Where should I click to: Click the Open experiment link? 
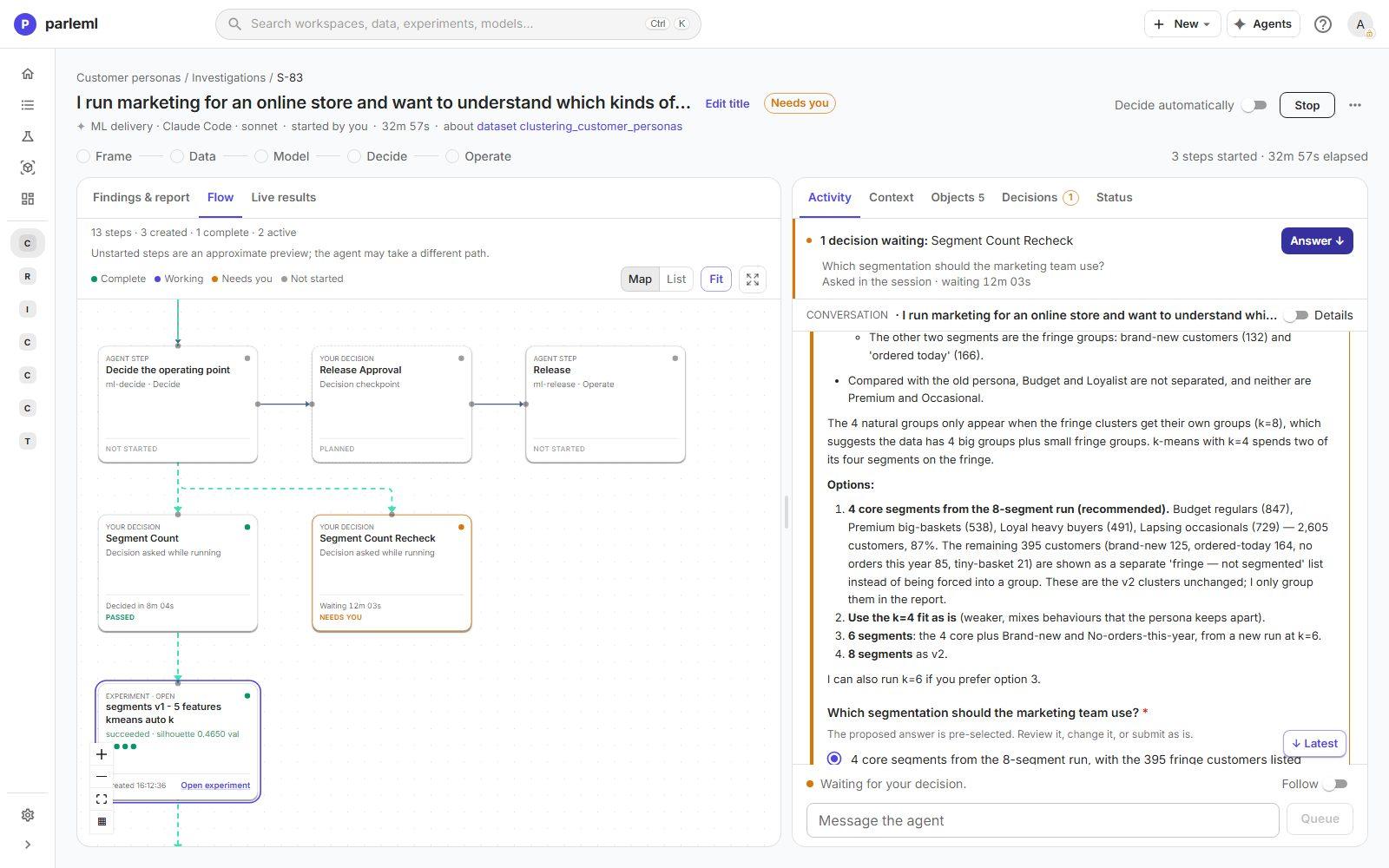[215, 786]
